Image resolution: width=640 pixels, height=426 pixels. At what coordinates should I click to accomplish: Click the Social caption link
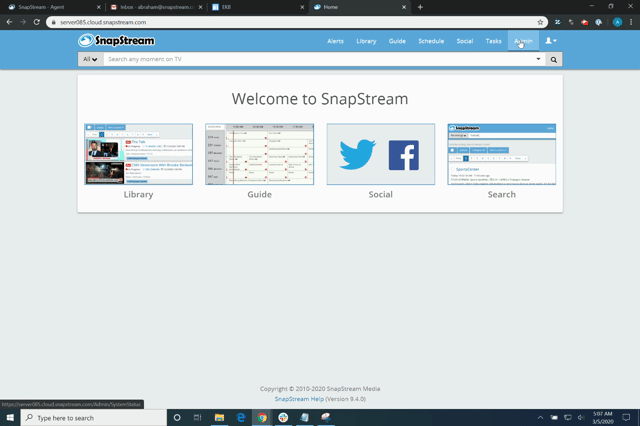380,195
